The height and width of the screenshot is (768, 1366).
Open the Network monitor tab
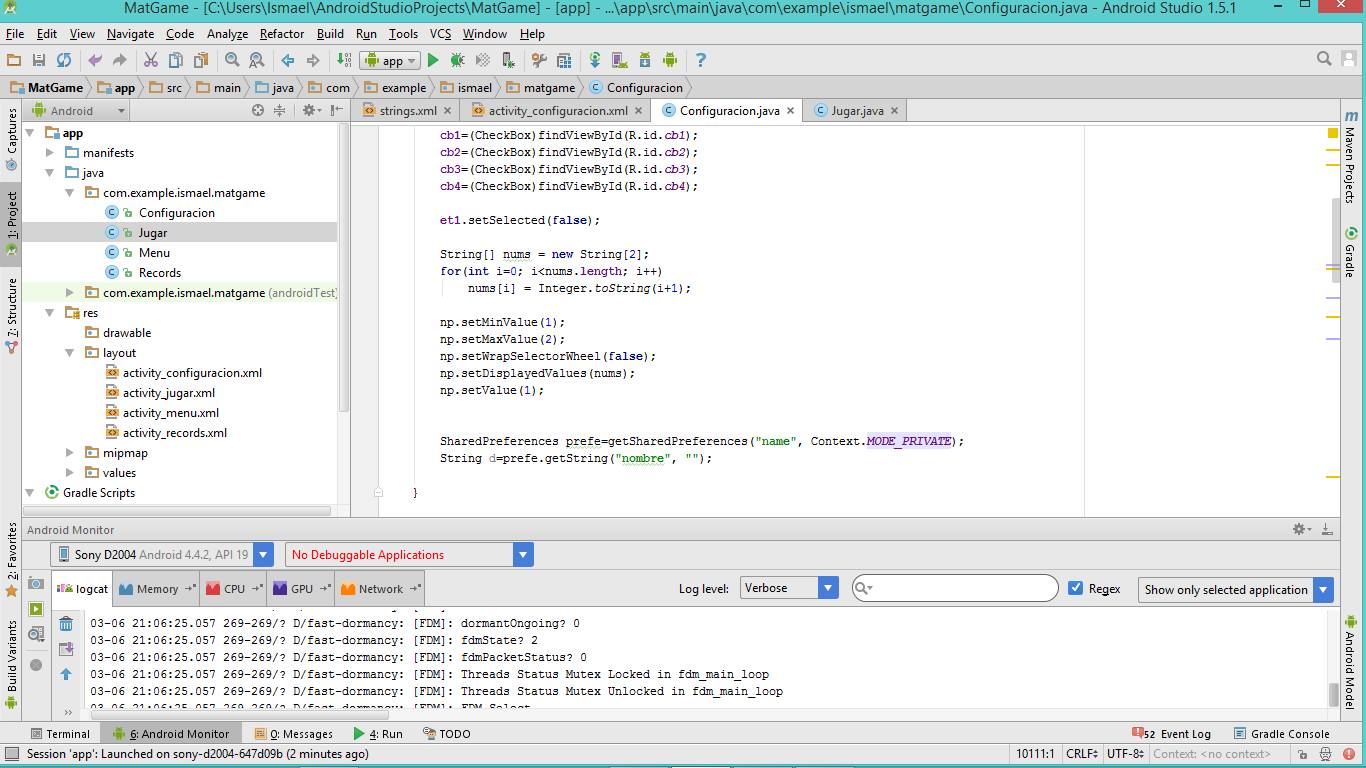pyautogui.click(x=380, y=589)
